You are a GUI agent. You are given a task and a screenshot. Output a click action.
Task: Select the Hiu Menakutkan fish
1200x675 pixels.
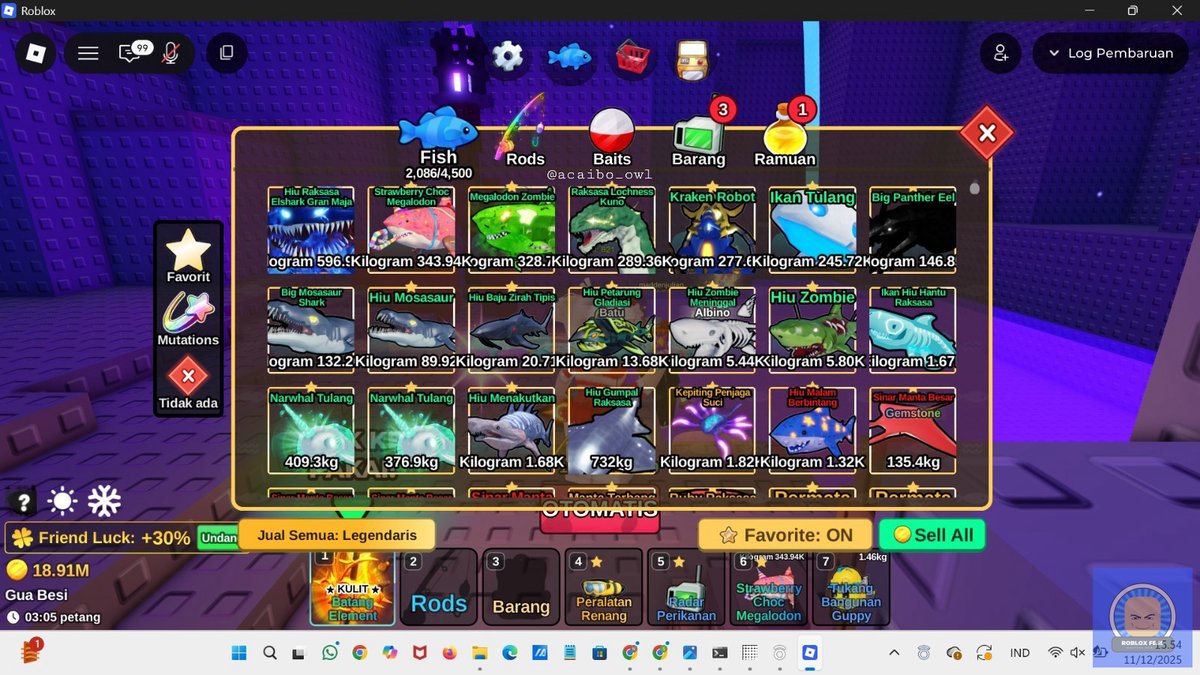coord(512,430)
